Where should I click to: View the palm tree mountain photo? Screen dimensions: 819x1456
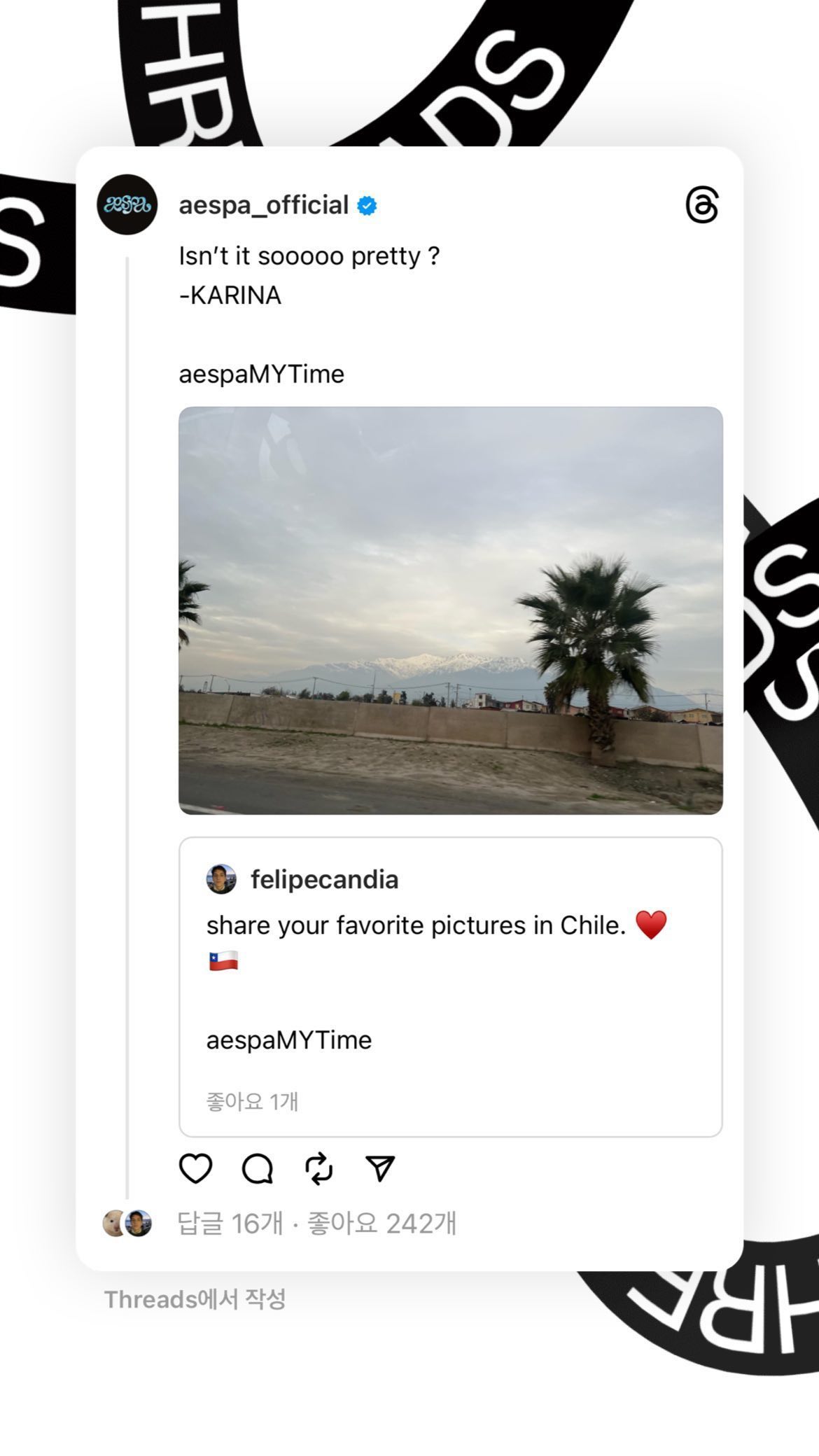click(x=451, y=610)
